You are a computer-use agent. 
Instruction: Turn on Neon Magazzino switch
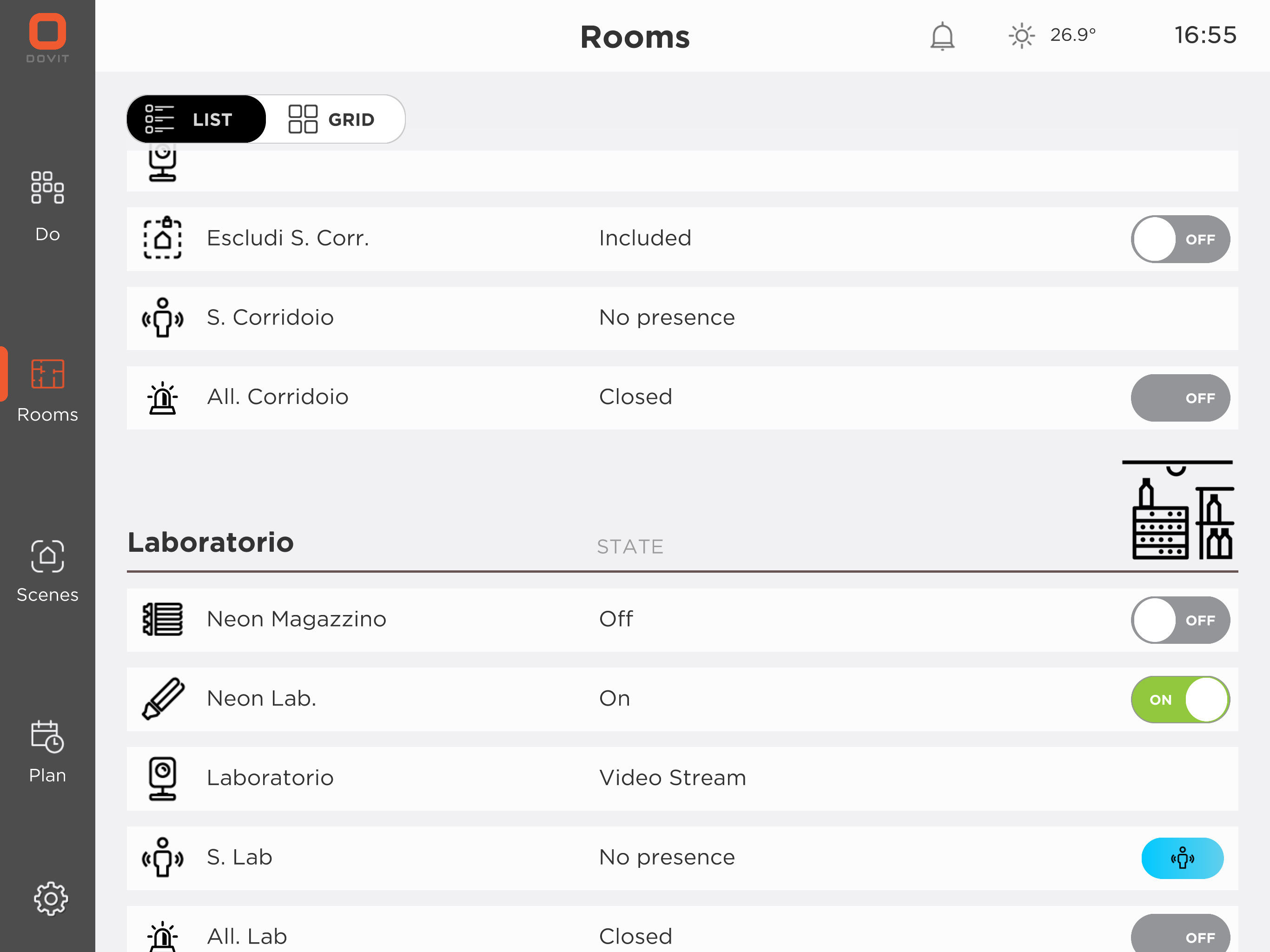pos(1180,620)
